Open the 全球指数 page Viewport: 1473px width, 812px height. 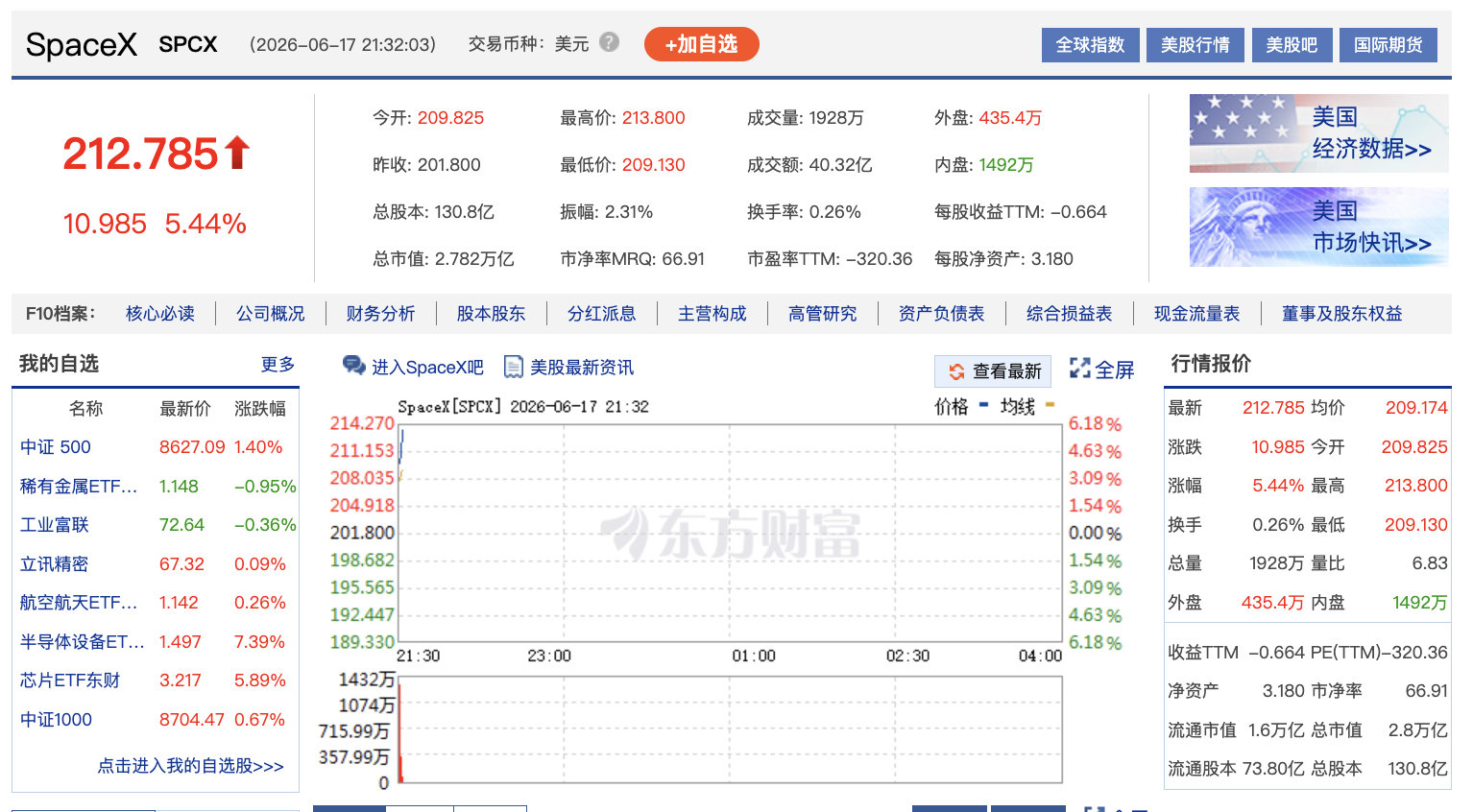1090,45
